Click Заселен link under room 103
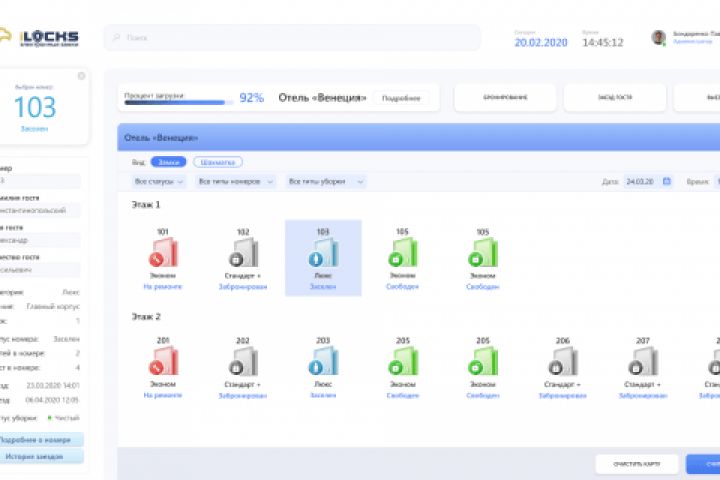The width and height of the screenshot is (720, 480). [323, 287]
